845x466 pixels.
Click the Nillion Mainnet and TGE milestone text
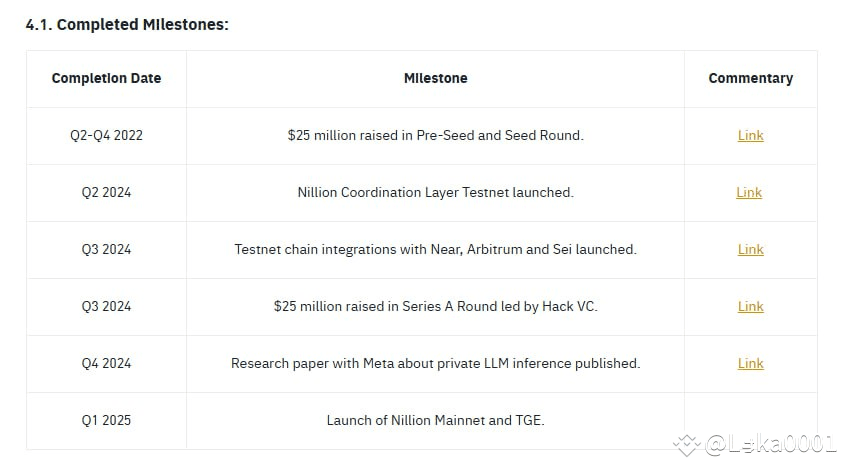435,420
